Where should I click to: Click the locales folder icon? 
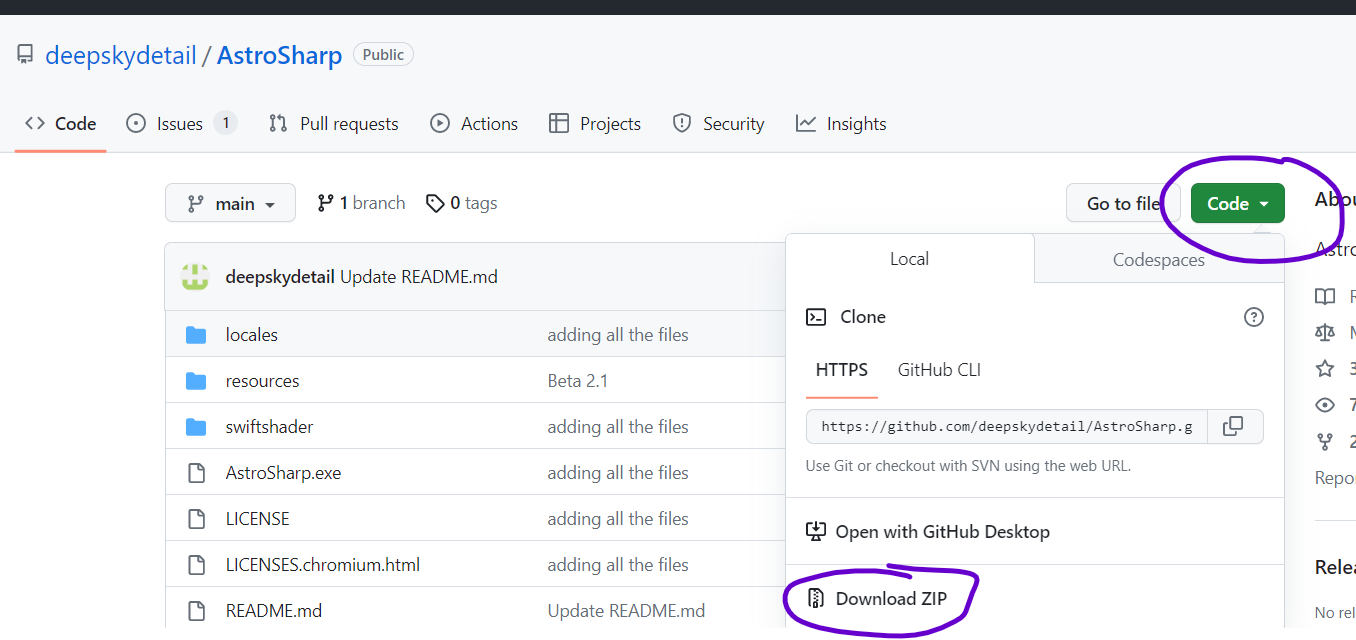tap(196, 335)
